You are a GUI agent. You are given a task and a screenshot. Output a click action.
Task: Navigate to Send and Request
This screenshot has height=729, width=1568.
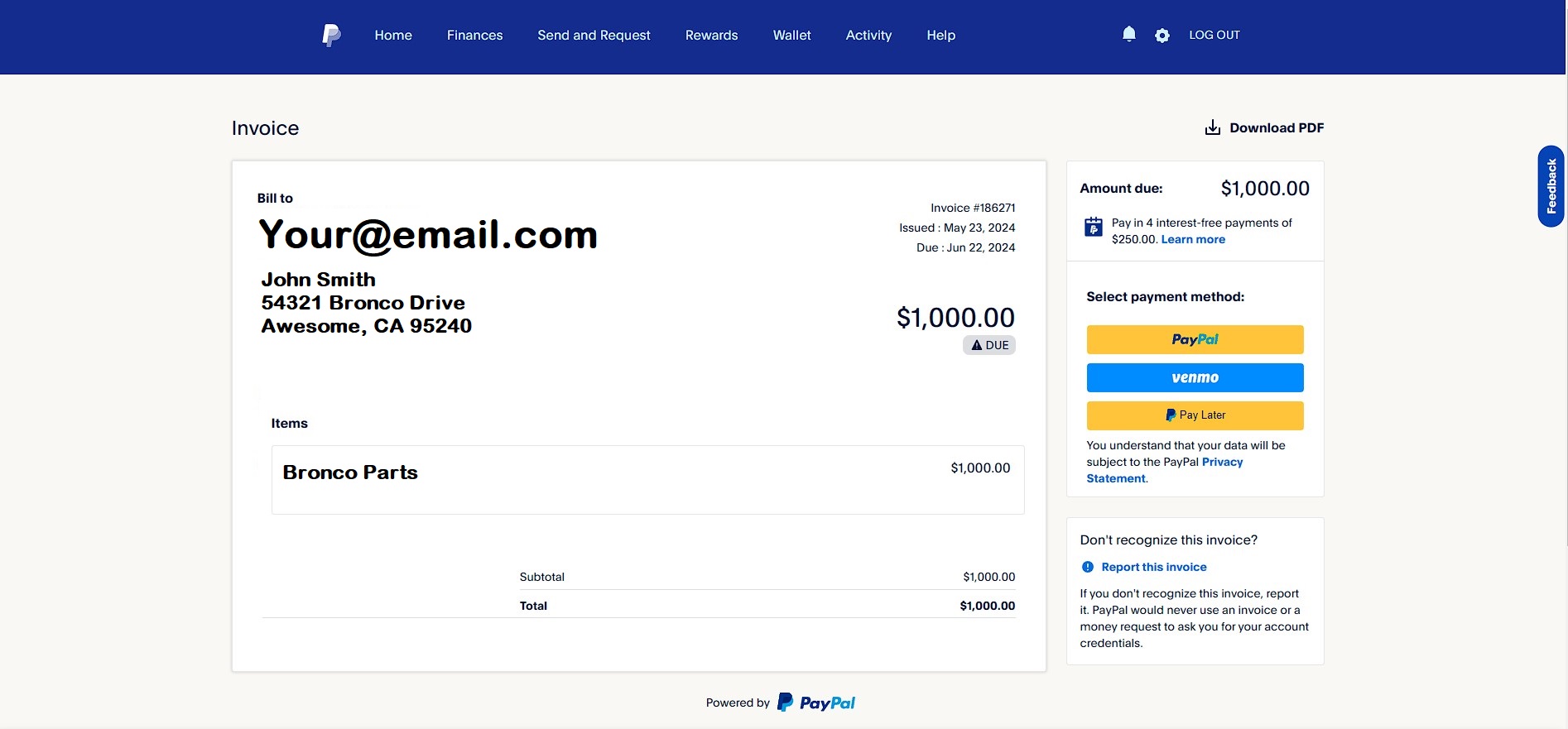(x=594, y=35)
